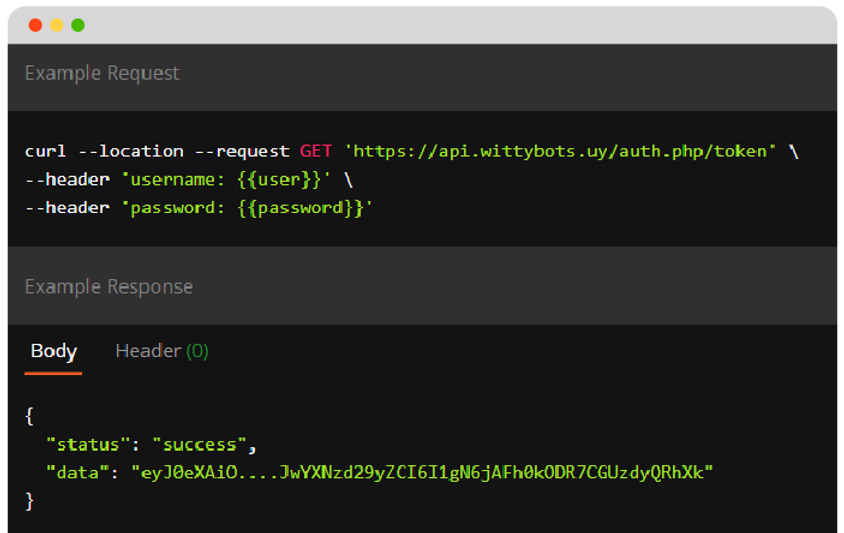
Task: Click the Example Request heading
Action: point(102,73)
